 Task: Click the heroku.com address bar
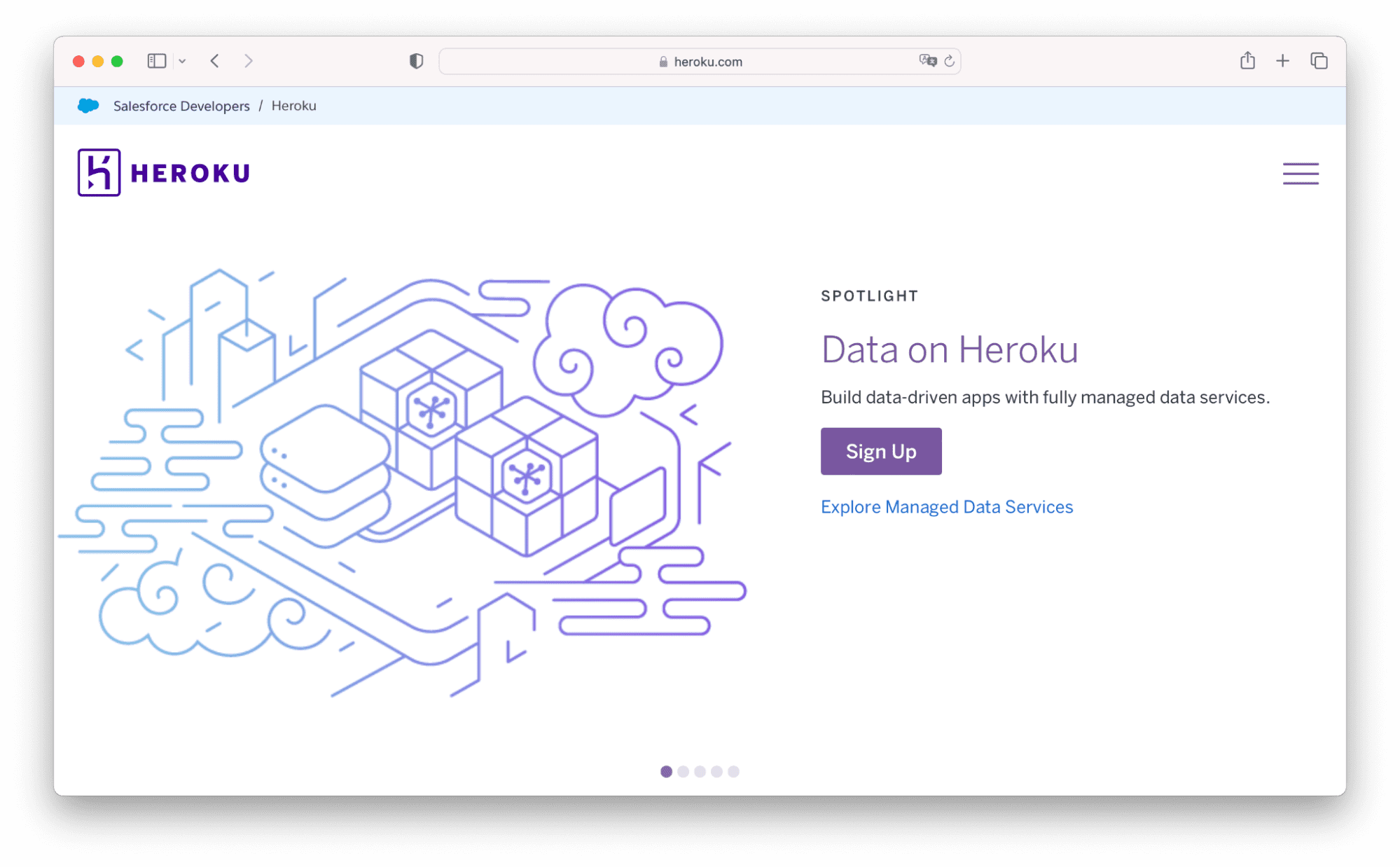pos(700,61)
